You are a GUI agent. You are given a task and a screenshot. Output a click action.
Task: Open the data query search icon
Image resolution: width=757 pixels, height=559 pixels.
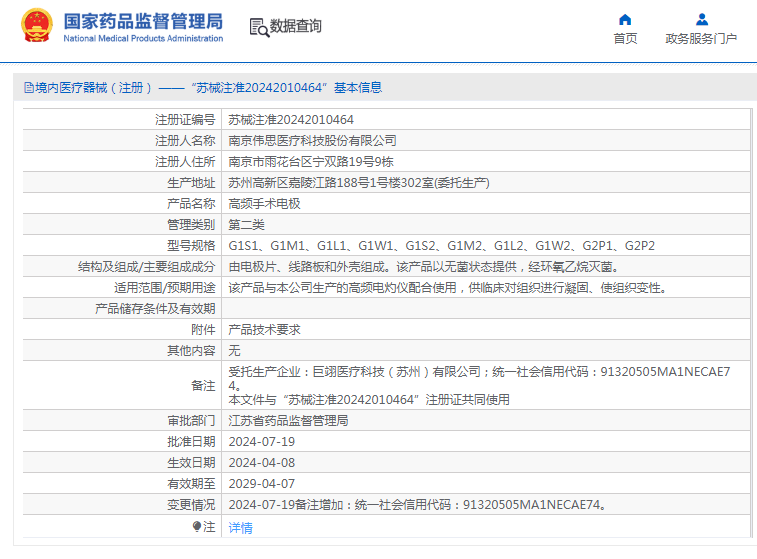pos(259,28)
